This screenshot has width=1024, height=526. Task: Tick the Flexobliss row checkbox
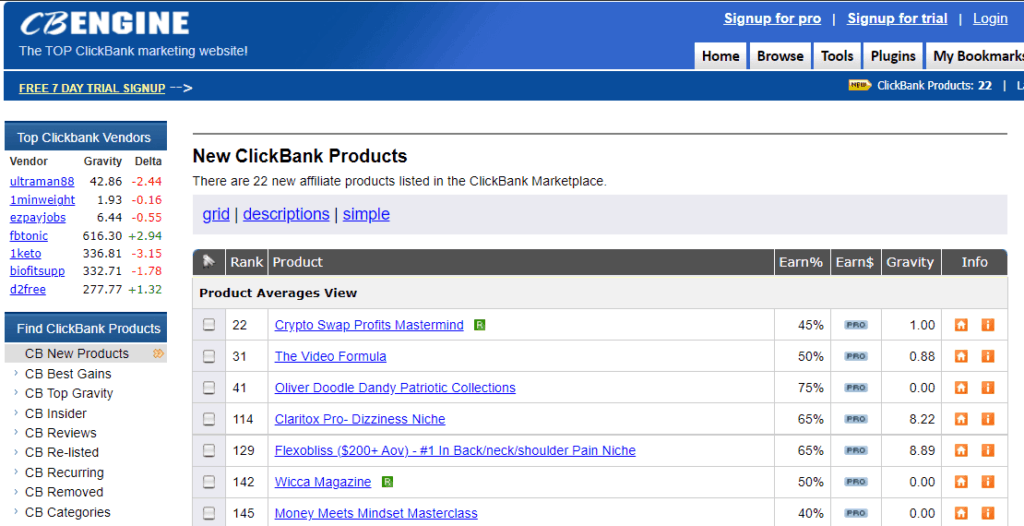(208, 450)
